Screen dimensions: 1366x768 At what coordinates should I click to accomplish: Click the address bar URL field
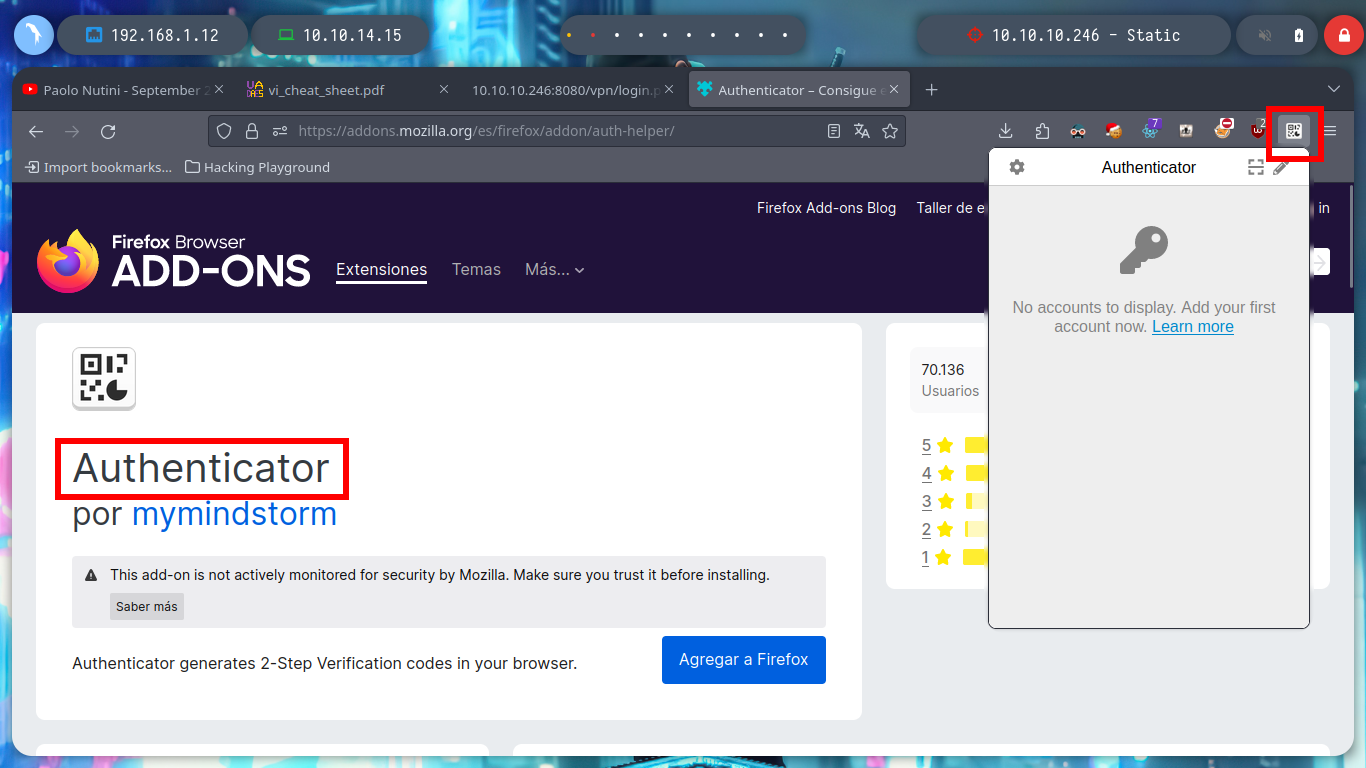coord(556,131)
